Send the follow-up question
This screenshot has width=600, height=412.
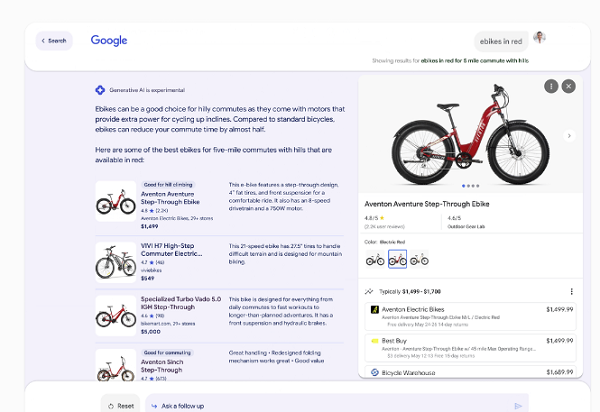(518, 405)
